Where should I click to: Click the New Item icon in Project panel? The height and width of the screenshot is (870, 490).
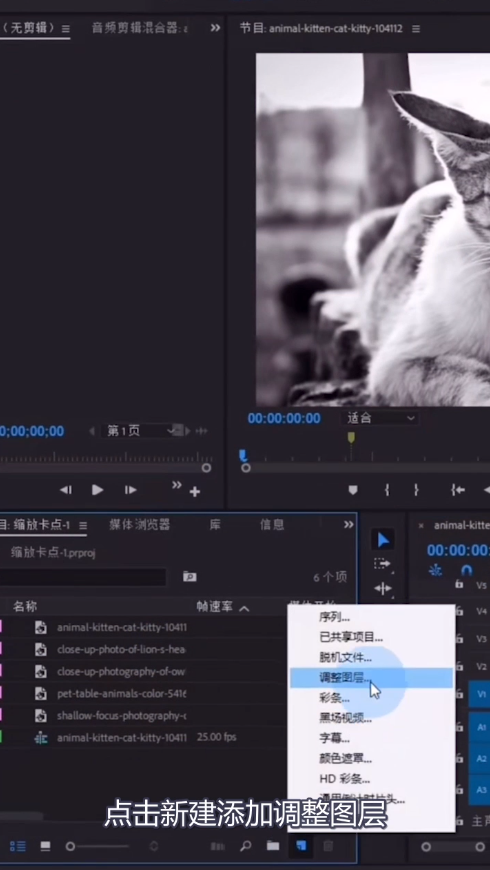tap(301, 846)
